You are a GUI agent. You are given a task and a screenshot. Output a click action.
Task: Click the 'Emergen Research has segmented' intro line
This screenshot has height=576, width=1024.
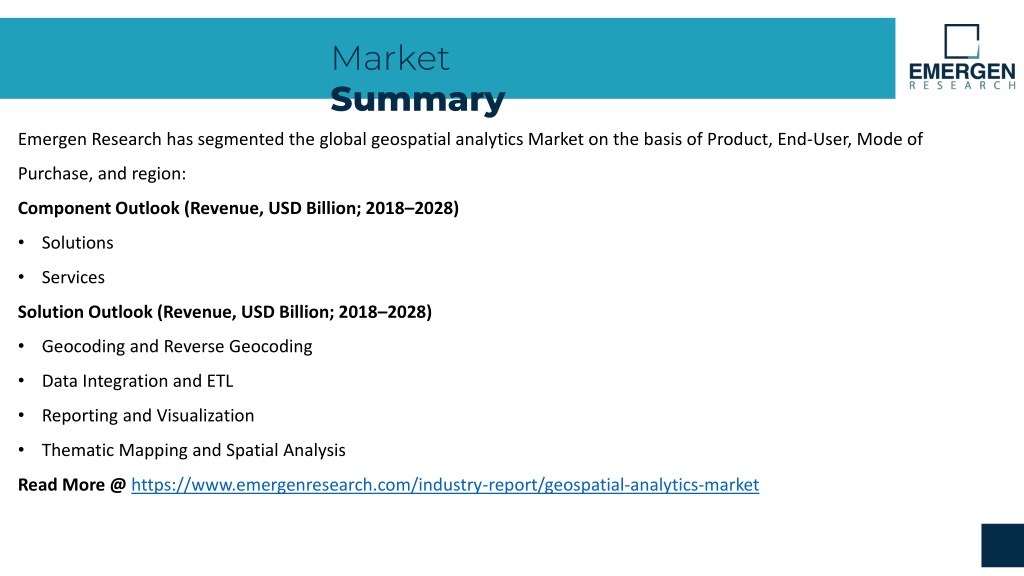(470, 139)
